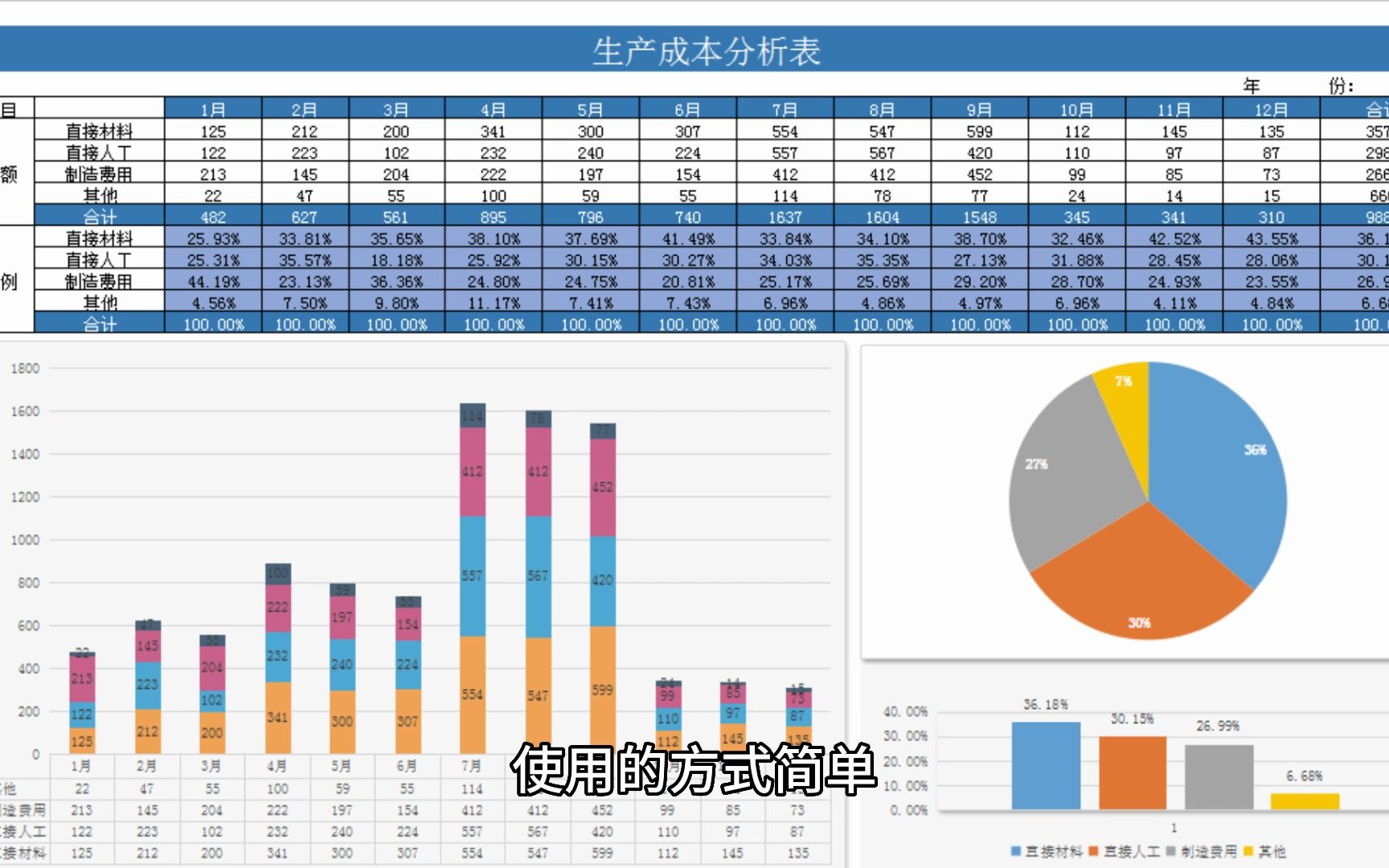Click the total cell 482
This screenshot has width=1389, height=868.
coord(213,217)
